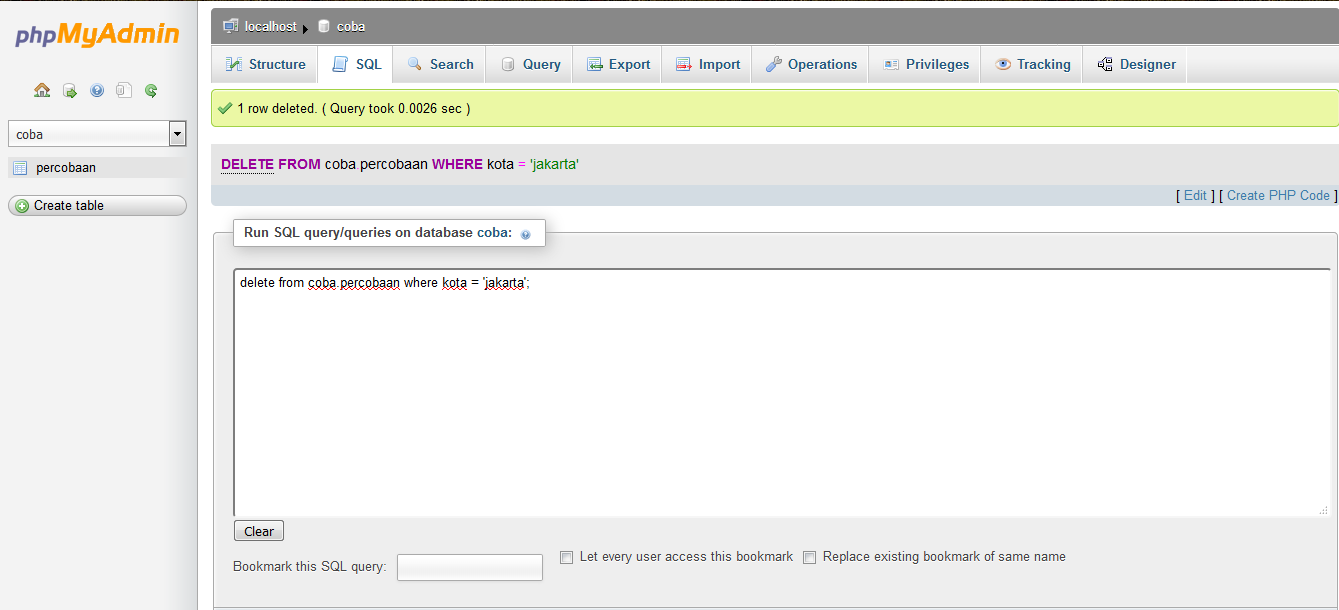The height and width of the screenshot is (610, 1339).
Task: Open the Tracking tab
Action: (x=1033, y=64)
